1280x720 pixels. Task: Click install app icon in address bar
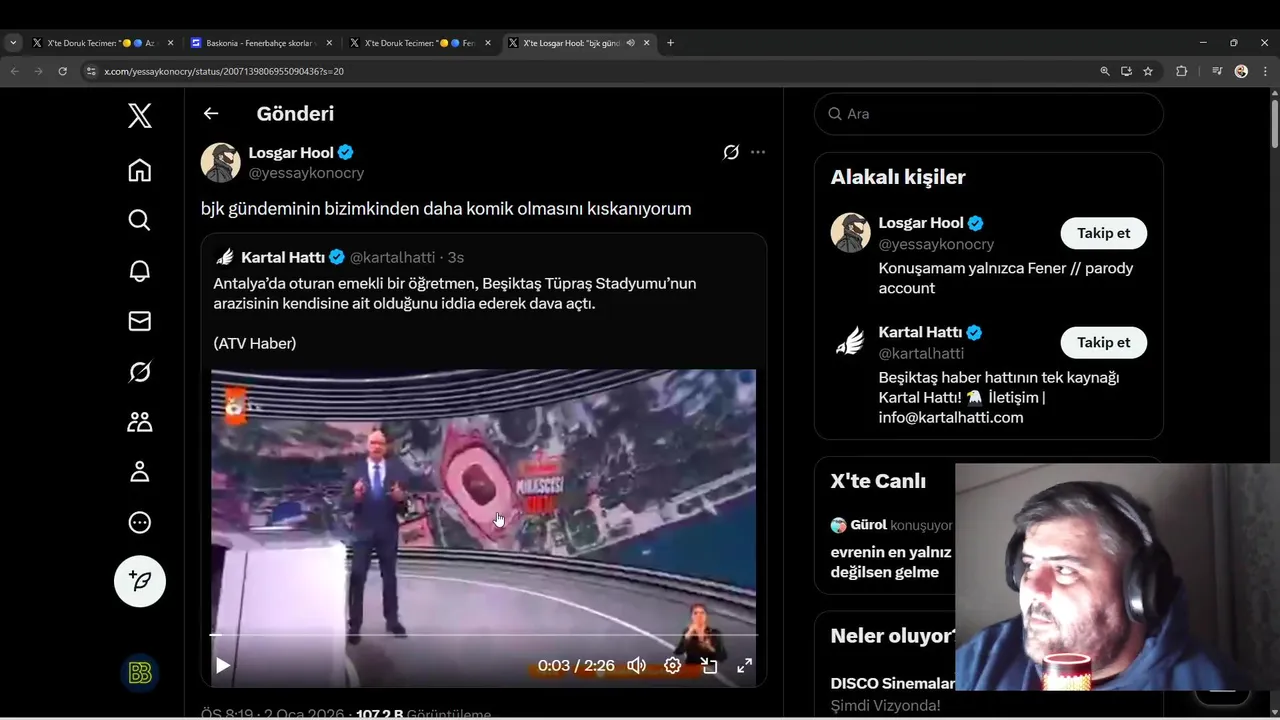click(1126, 71)
